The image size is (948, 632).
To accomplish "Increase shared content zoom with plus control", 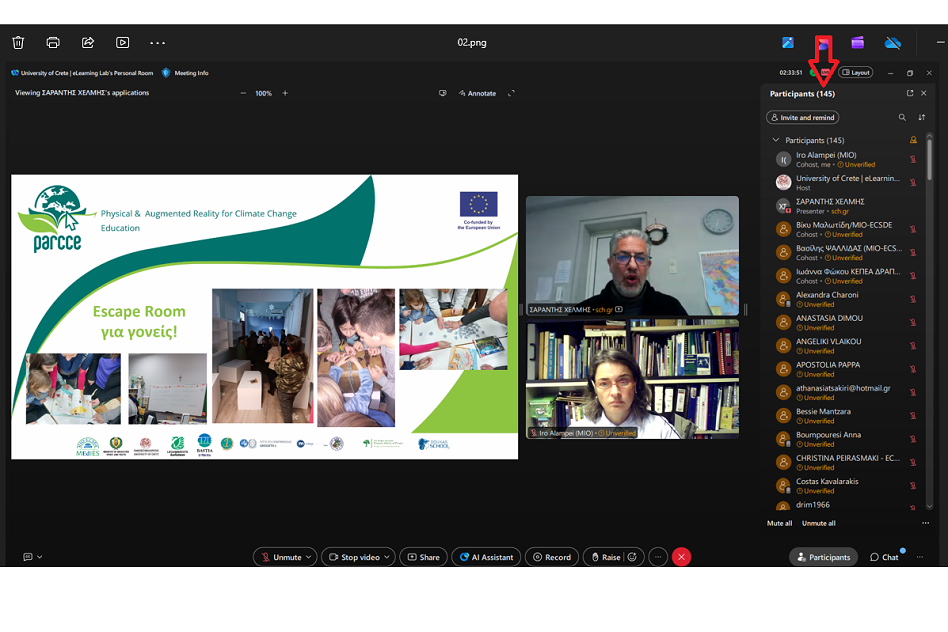I will coord(285,93).
